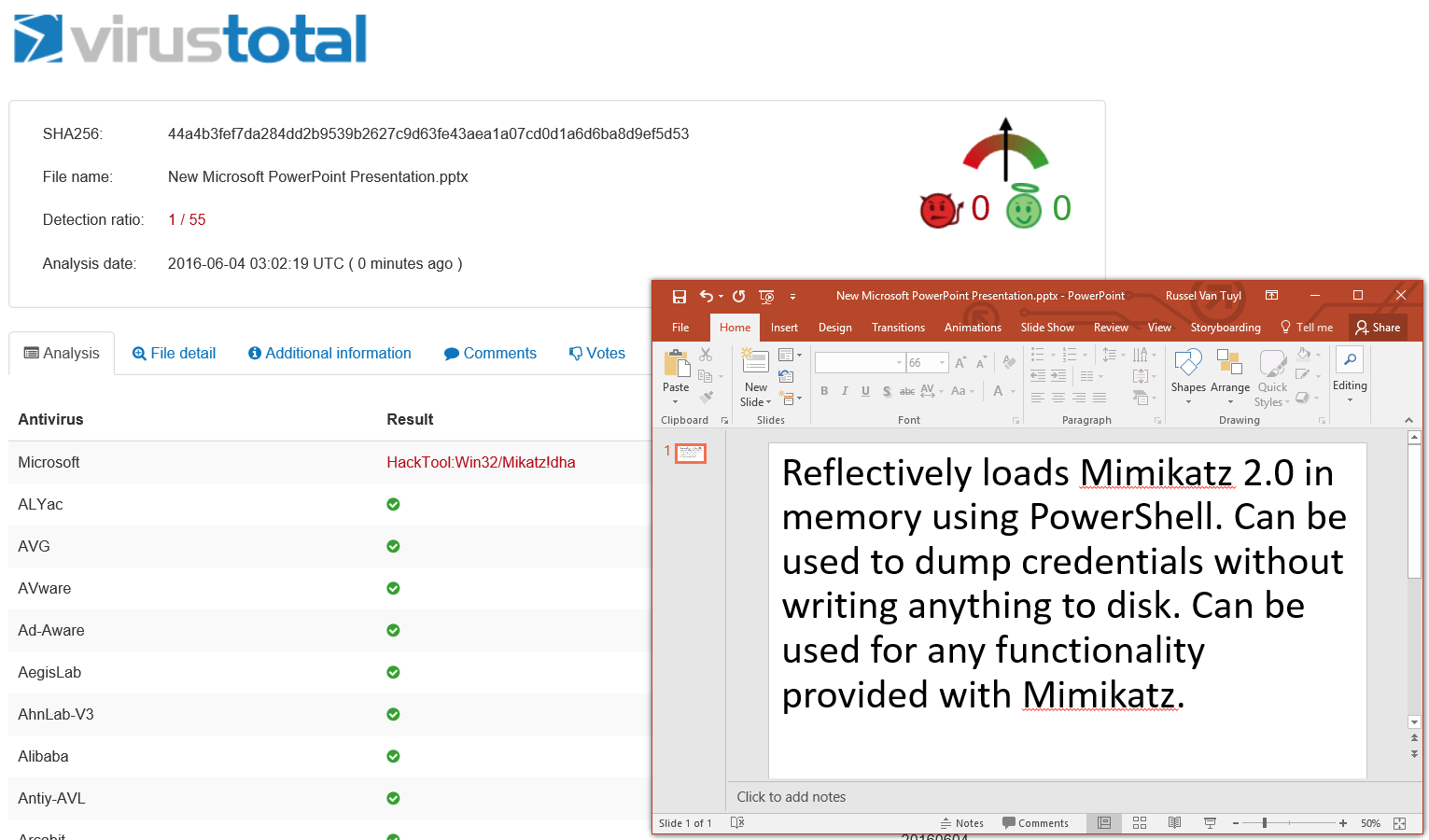Image resolution: width=1429 pixels, height=840 pixels.
Task: Open the Editing group button
Action: (x=1350, y=375)
